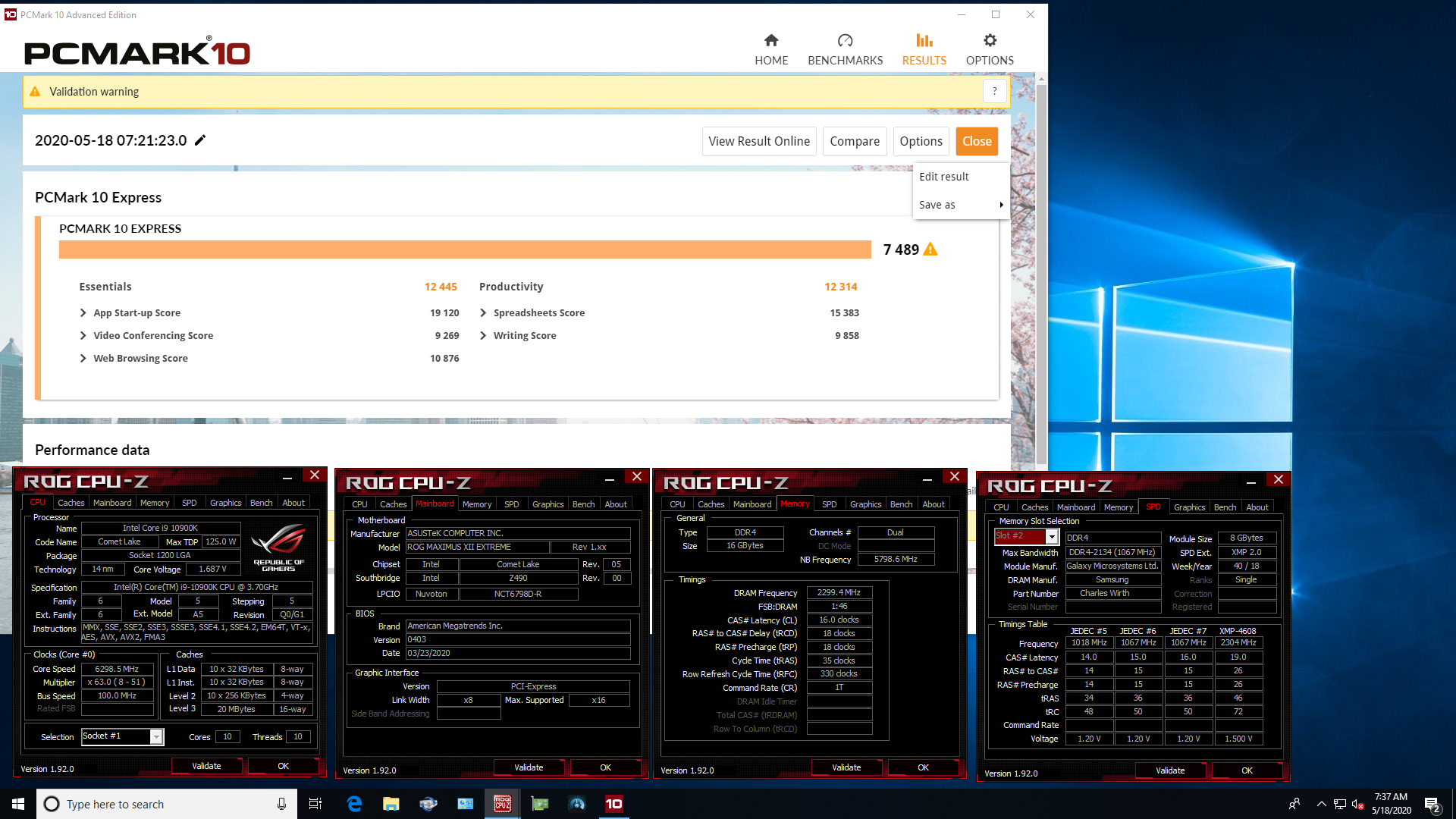Click the network icon in system tray
Viewport: 1456px width, 819px height.
(x=1340, y=804)
